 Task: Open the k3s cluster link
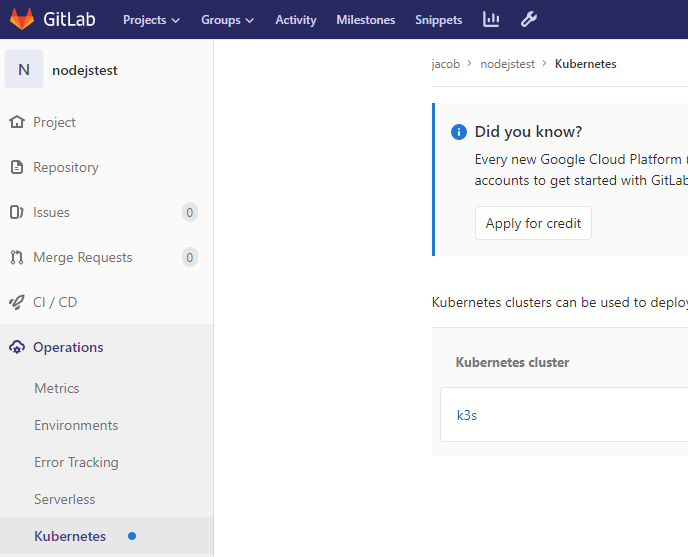pos(466,415)
